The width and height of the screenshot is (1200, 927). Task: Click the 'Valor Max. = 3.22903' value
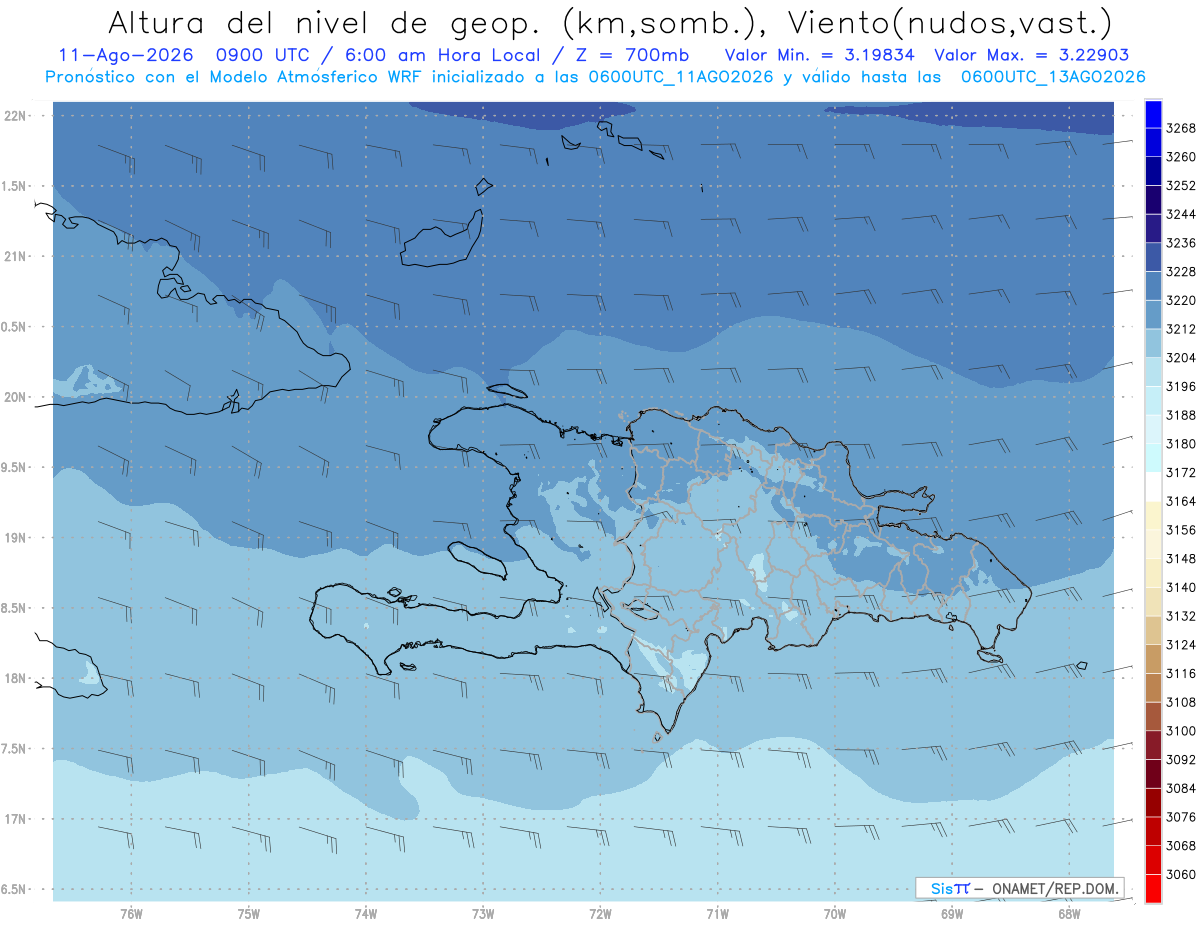[x=1032, y=55]
